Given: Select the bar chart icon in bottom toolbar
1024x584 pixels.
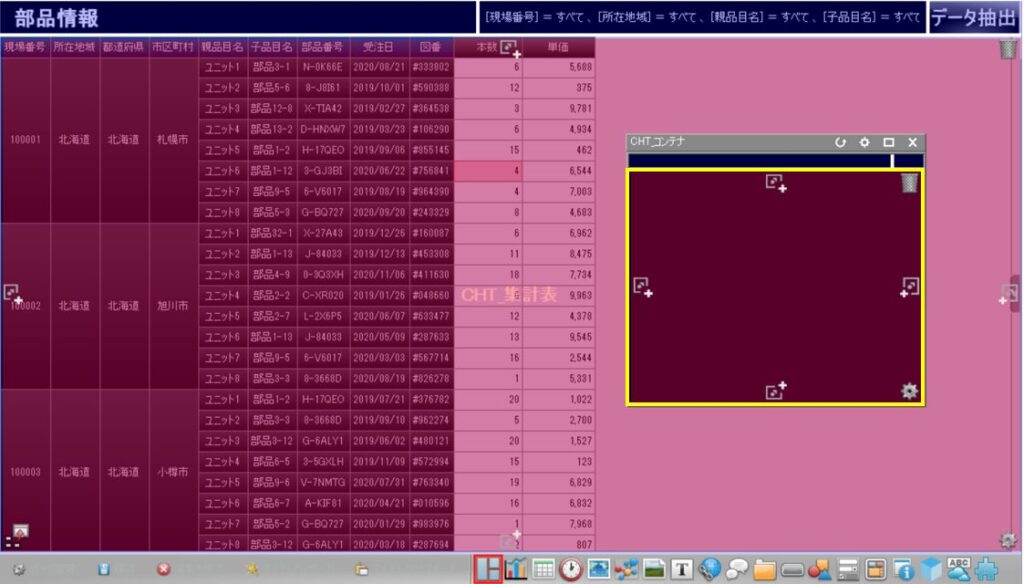Looking at the screenshot, I should point(516,569).
